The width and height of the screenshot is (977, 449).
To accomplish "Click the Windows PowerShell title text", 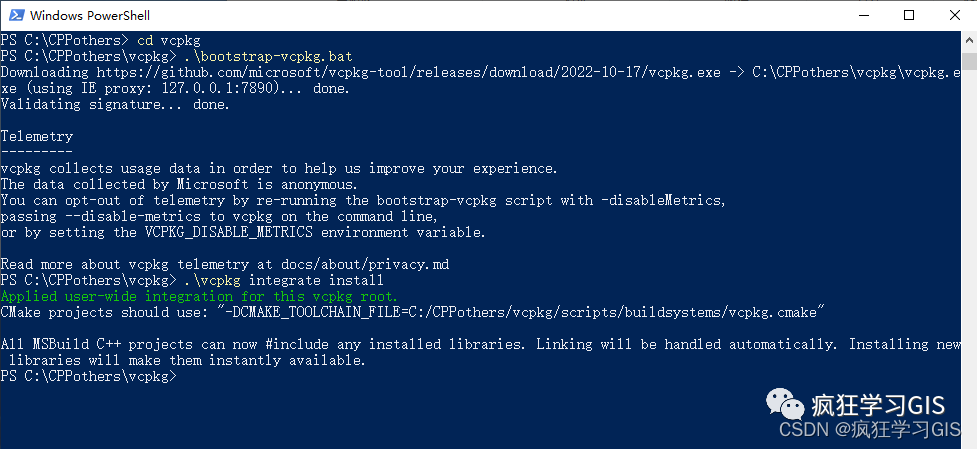I will (x=90, y=16).
